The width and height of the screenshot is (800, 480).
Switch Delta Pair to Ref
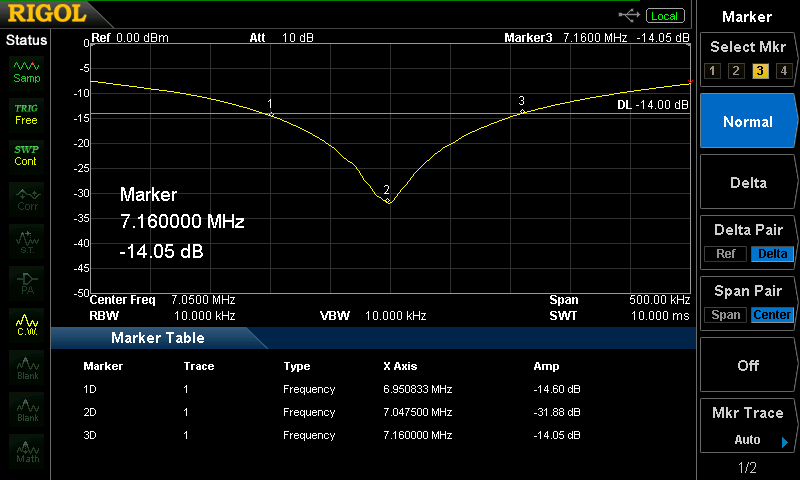coord(726,254)
